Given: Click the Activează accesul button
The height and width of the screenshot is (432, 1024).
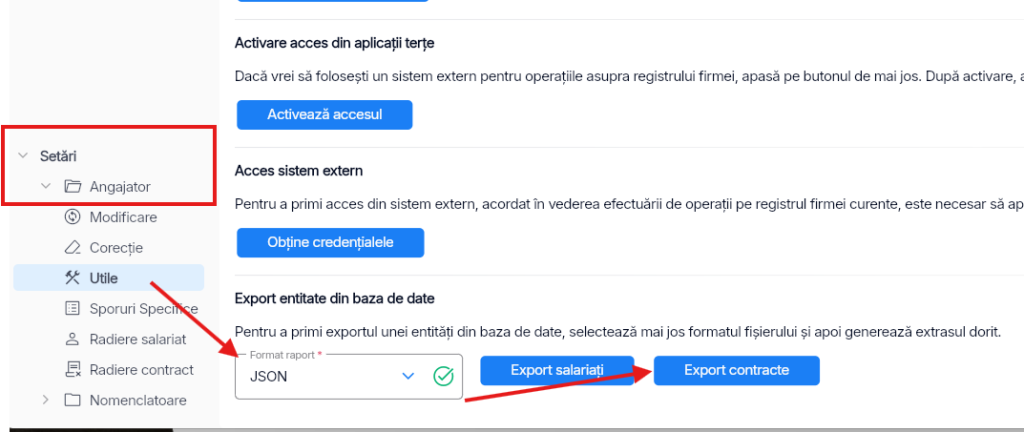Looking at the screenshot, I should point(325,115).
